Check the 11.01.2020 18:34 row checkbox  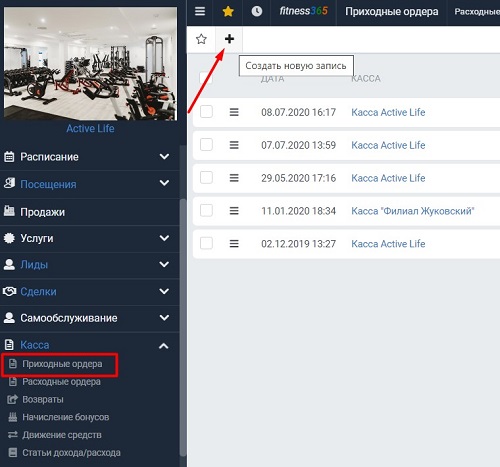click(206, 210)
